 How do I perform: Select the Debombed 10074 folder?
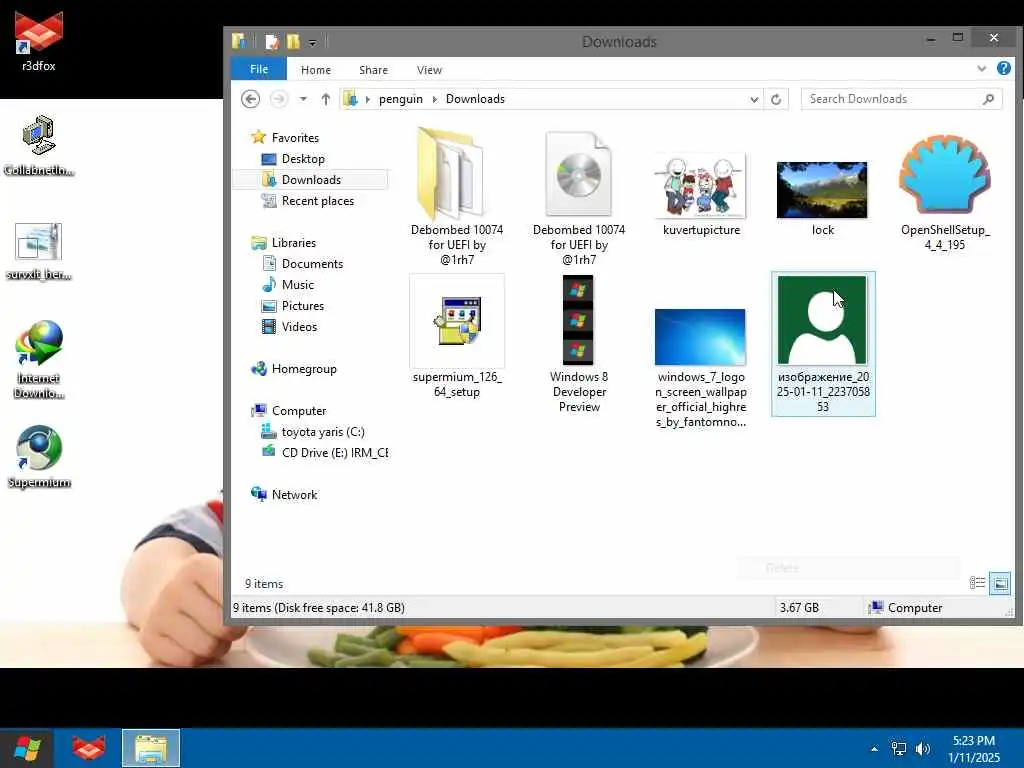point(456,197)
